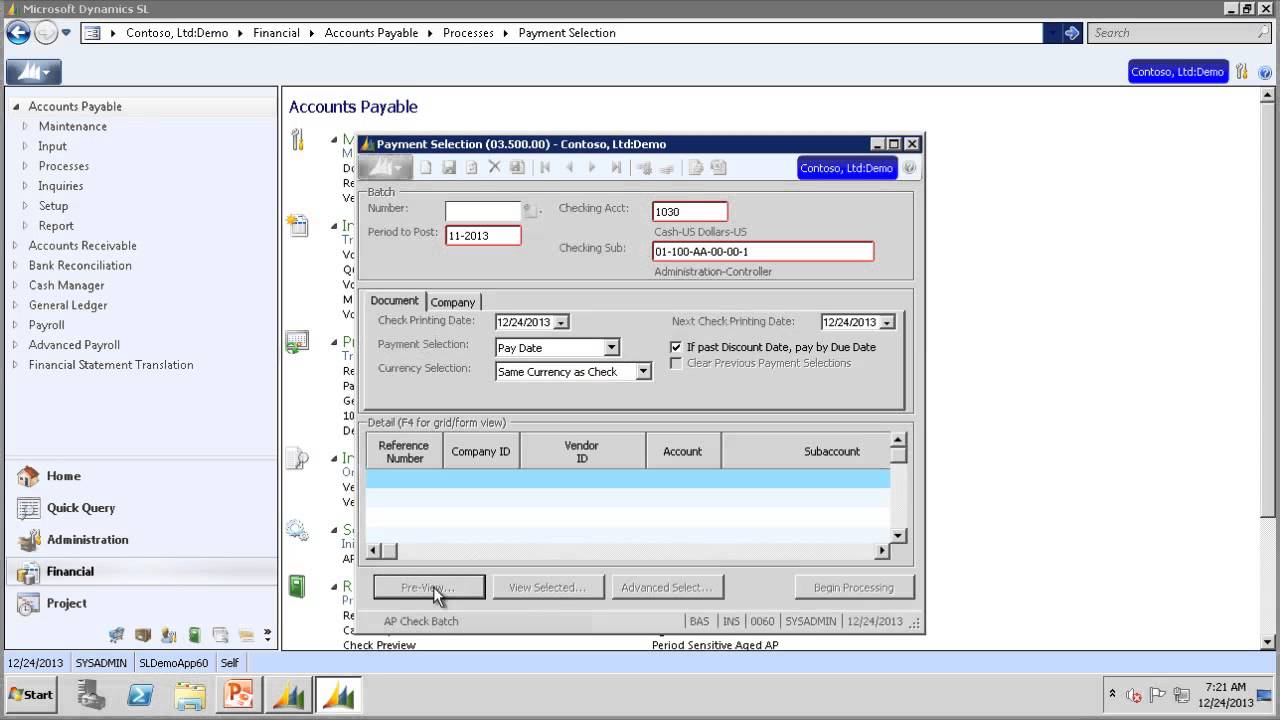
Task: Open the Dynamics logo menu in Payment Selection
Action: [384, 168]
